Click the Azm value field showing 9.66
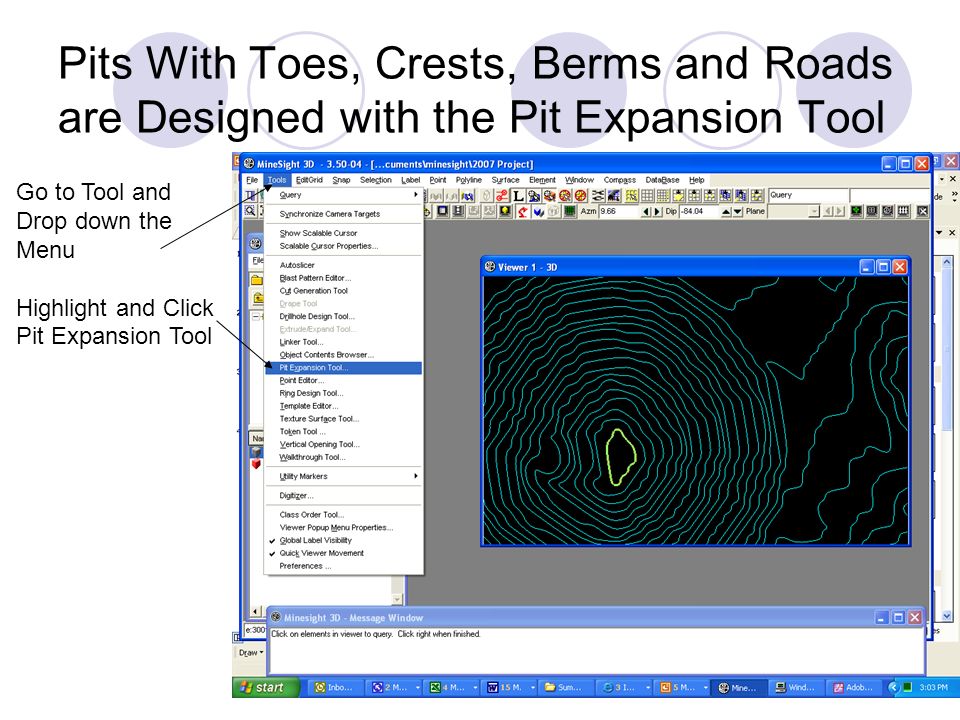 619,211
